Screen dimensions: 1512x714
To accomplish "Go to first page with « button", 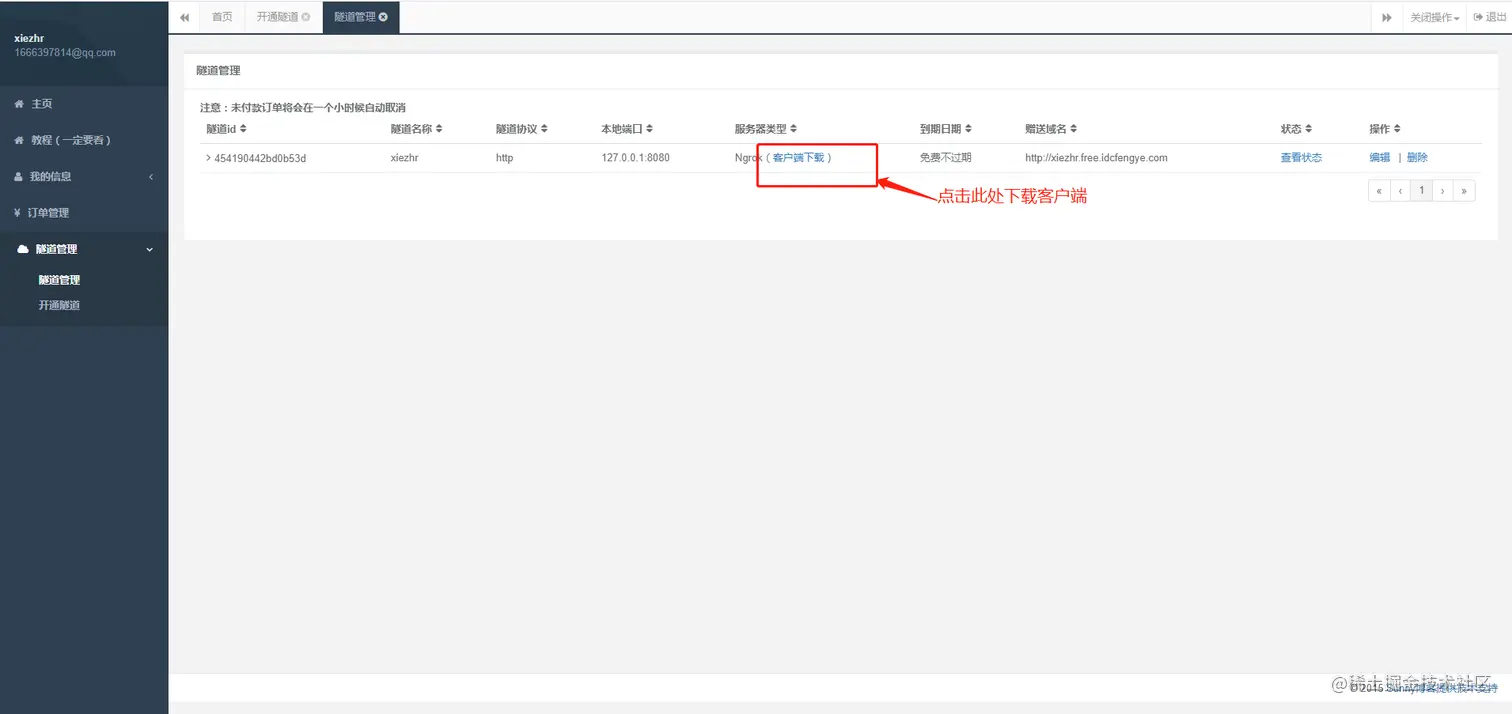I will pos(1380,190).
